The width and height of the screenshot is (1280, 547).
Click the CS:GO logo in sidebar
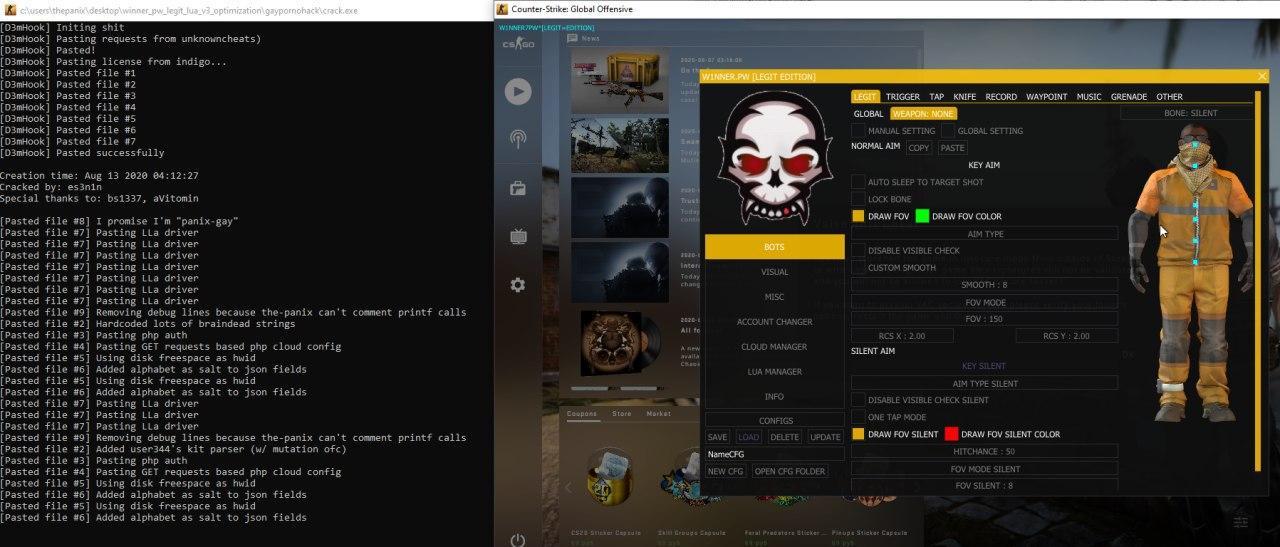click(518, 45)
